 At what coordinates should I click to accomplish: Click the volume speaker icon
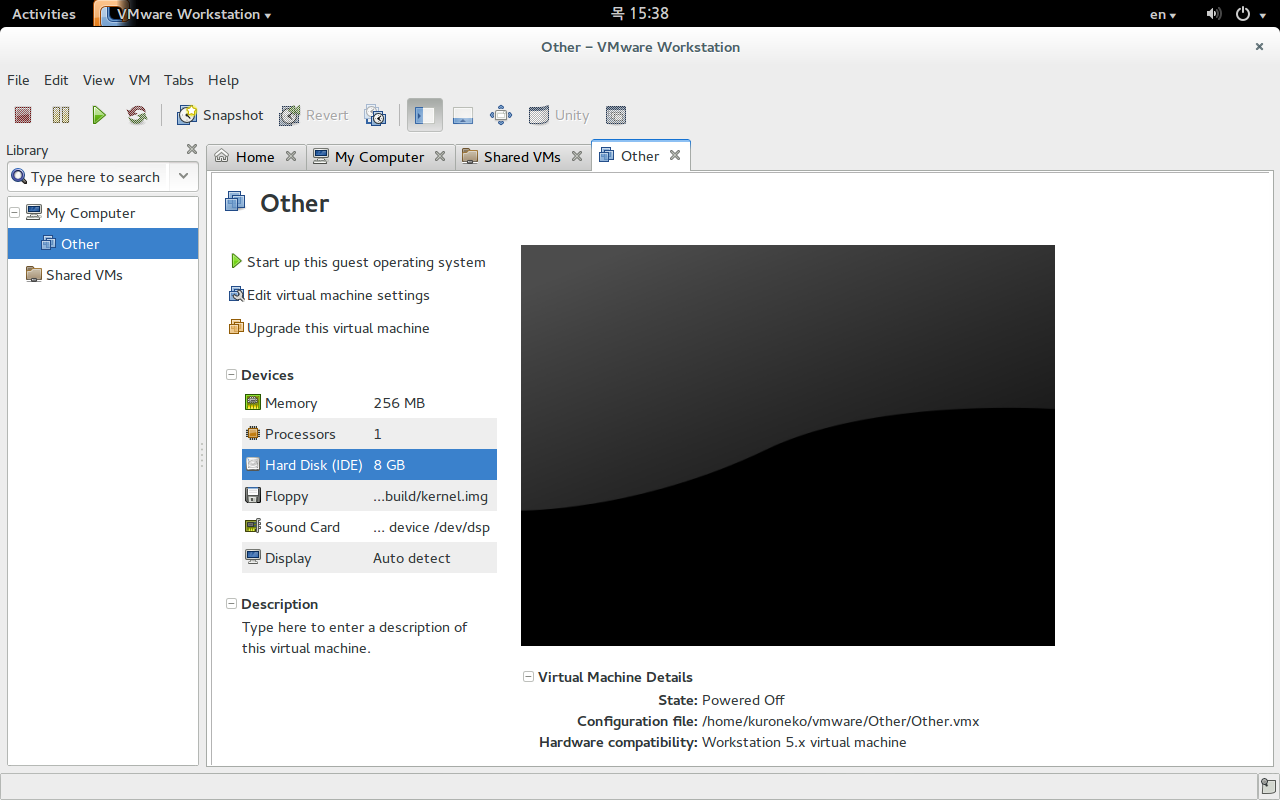[x=1213, y=14]
